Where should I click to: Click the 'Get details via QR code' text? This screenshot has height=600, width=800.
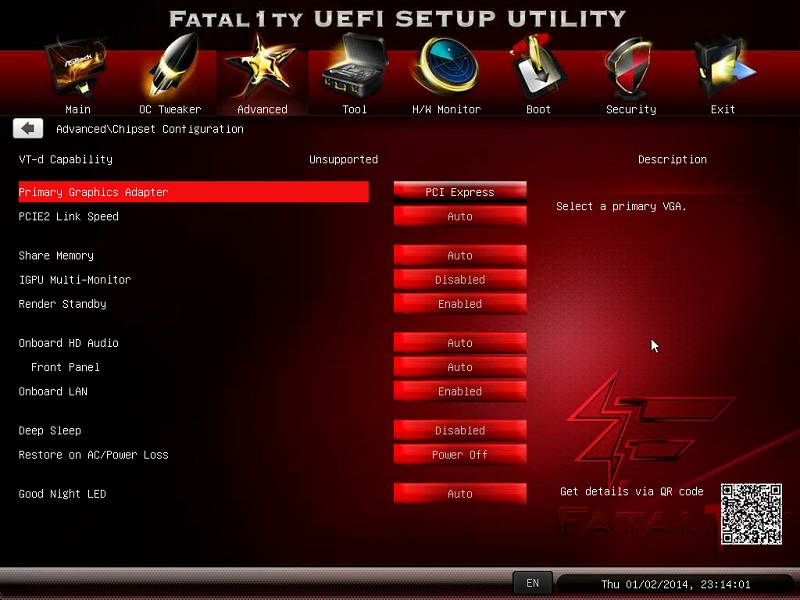click(x=632, y=491)
